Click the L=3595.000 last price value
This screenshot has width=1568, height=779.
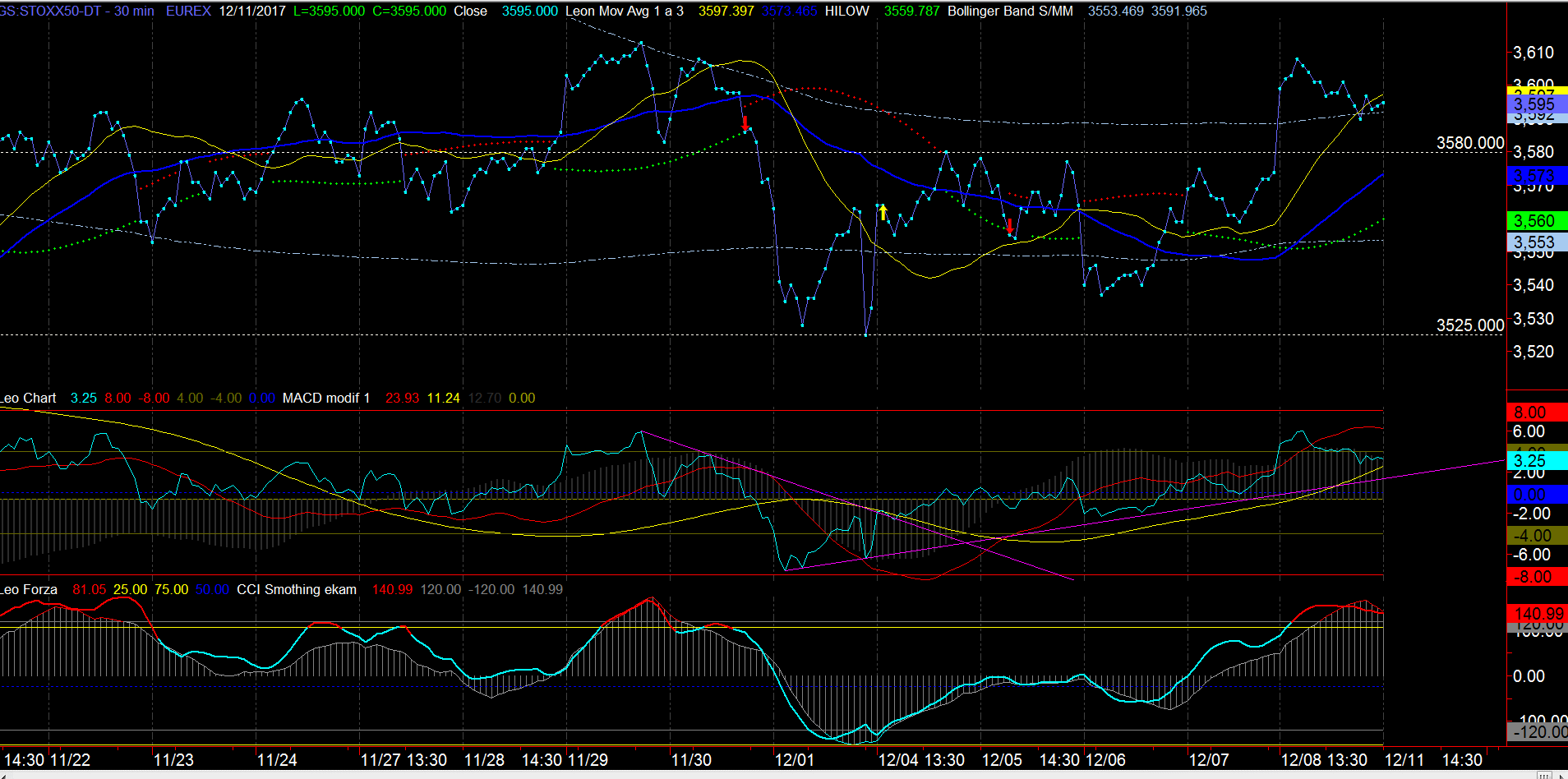point(329,12)
